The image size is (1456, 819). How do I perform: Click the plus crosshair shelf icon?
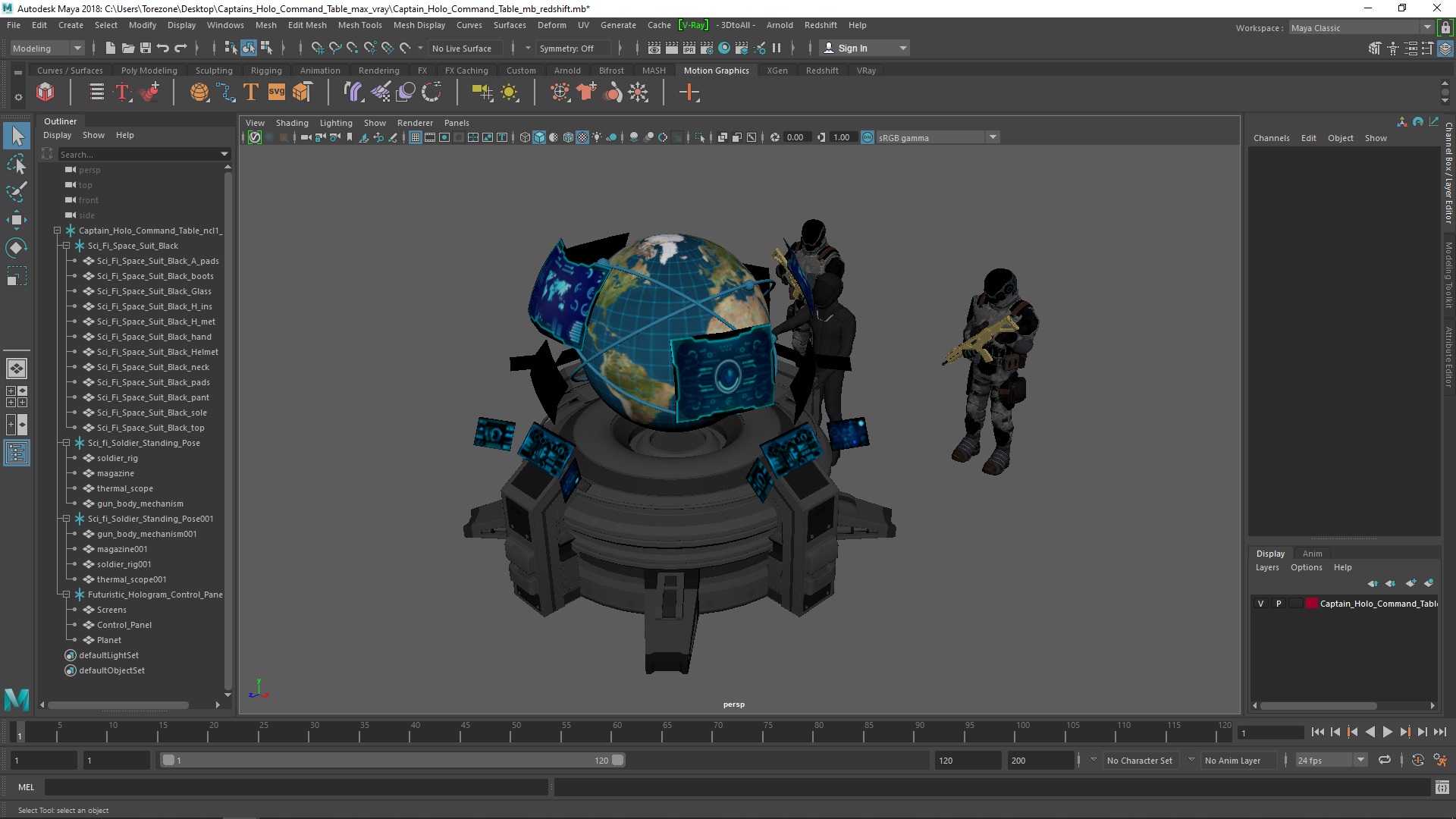pos(689,93)
